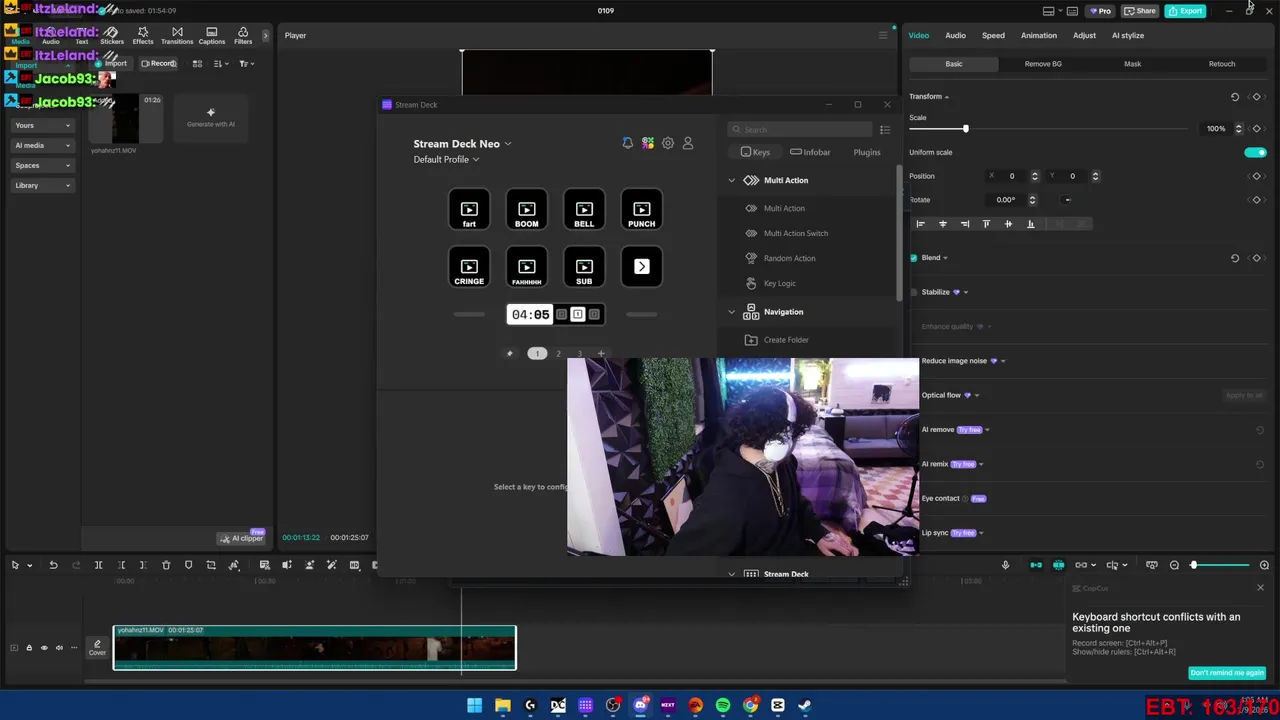Switch to the Remove BG sub-tab

[x=1043, y=64]
